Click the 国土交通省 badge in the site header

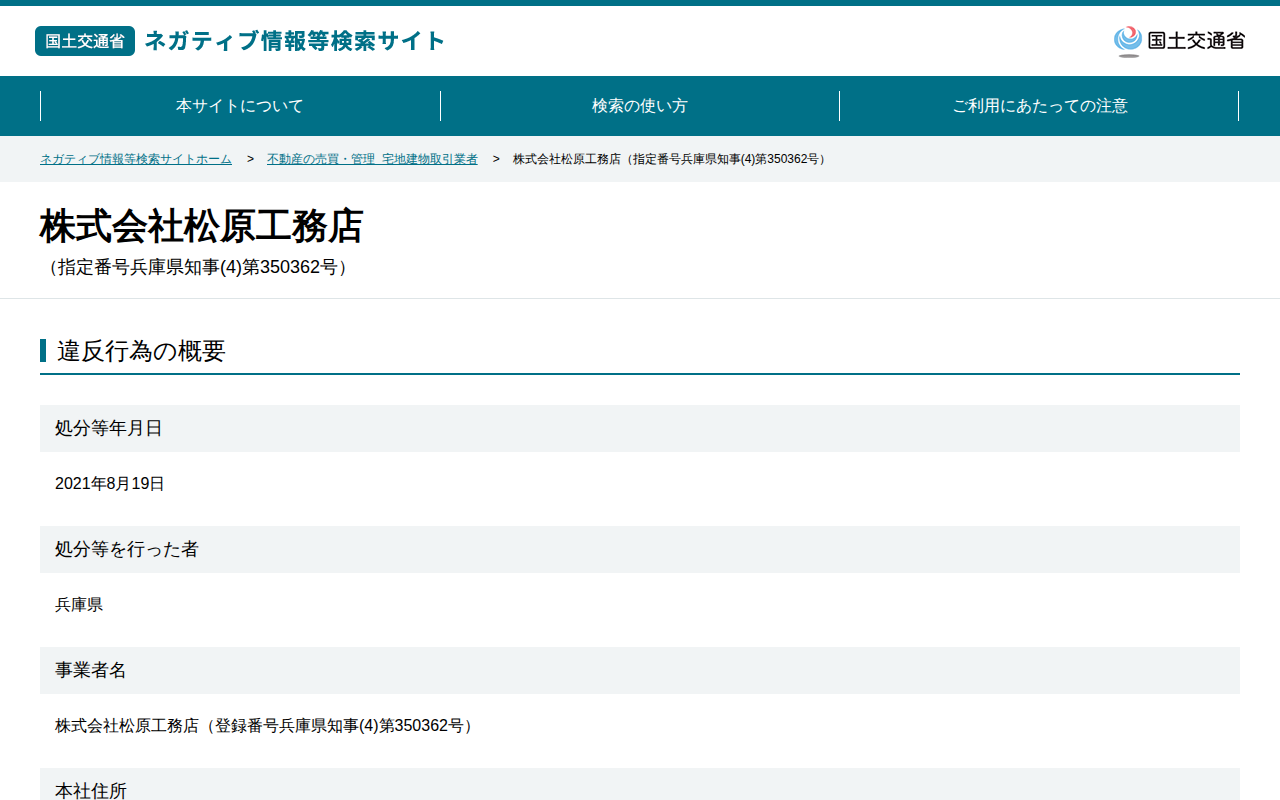pos(85,41)
